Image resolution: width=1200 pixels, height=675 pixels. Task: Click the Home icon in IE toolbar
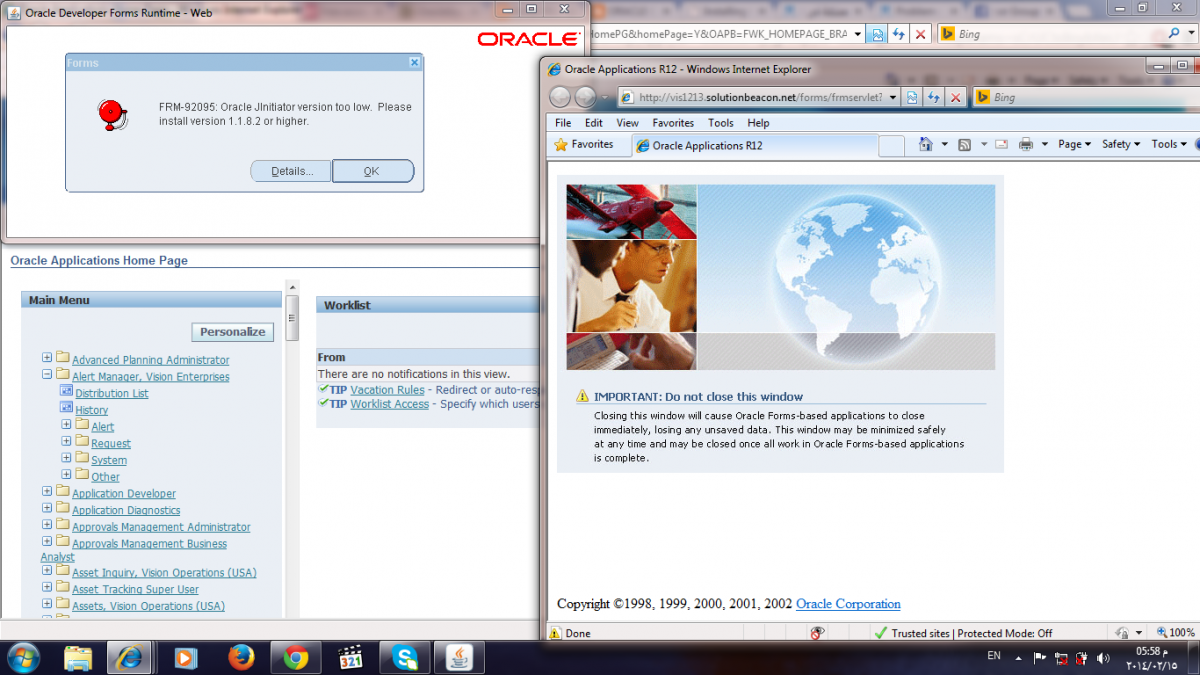click(x=925, y=145)
